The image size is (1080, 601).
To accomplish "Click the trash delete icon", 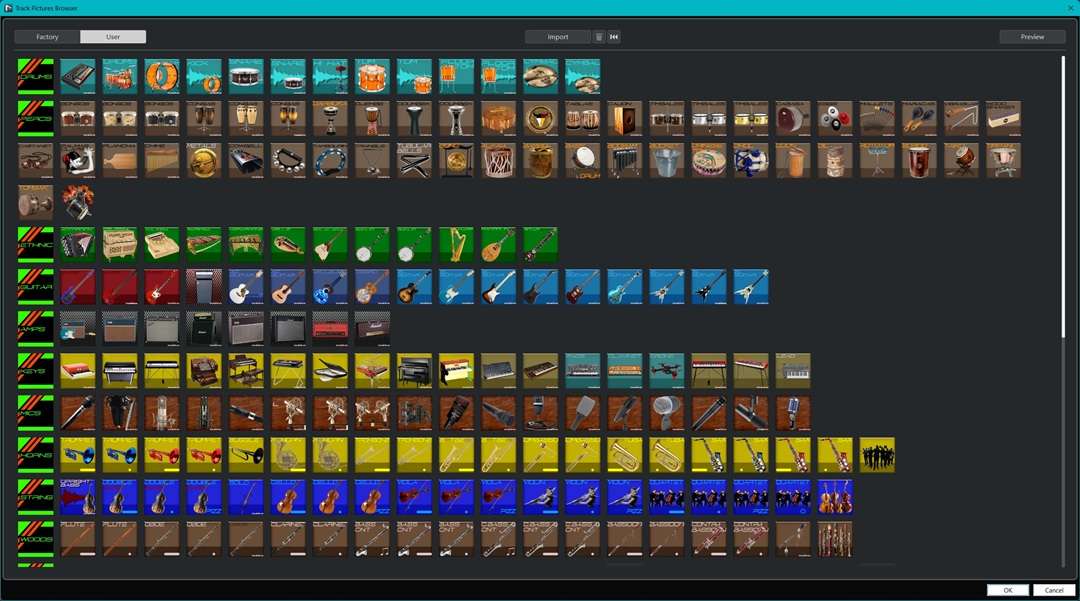I will click(x=599, y=37).
